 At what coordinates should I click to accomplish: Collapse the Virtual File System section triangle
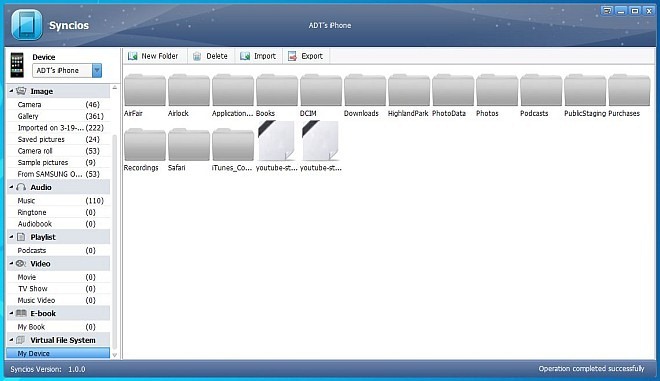click(11, 340)
